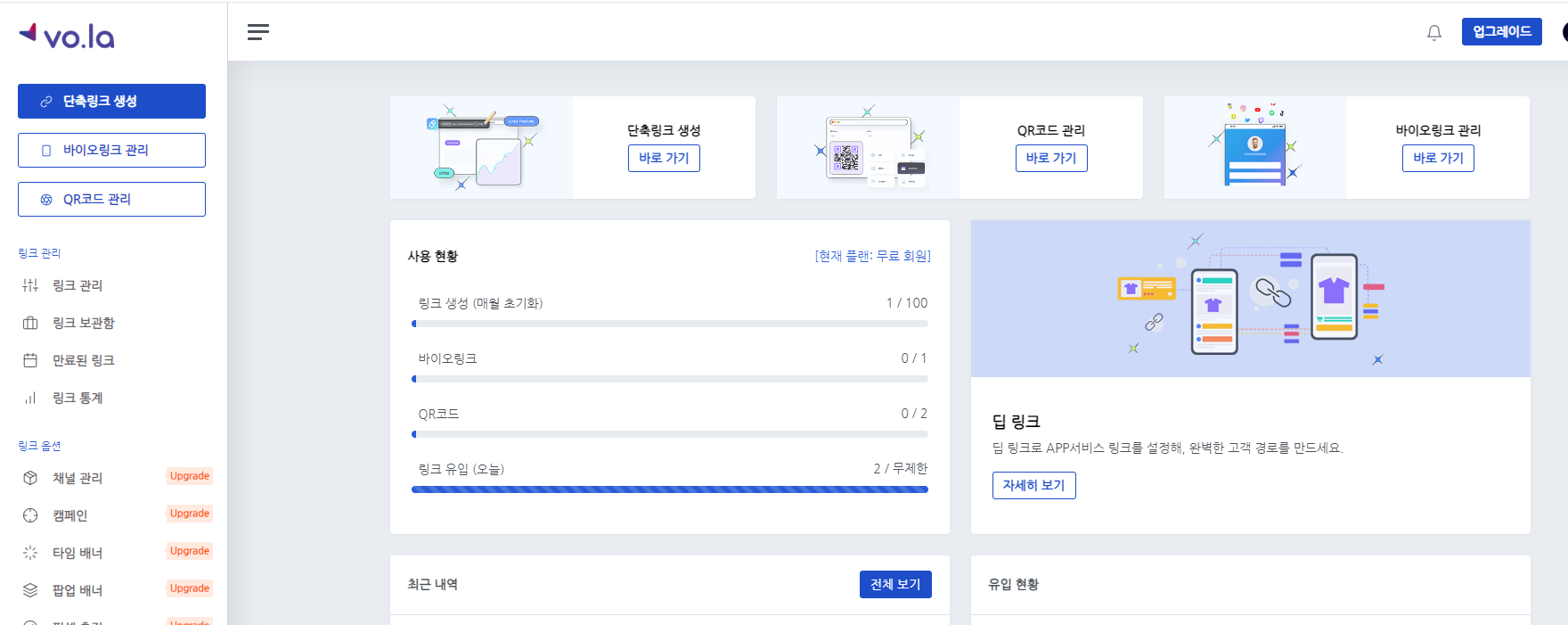Click the 단축링크 생성 sidebar button

coord(111,101)
